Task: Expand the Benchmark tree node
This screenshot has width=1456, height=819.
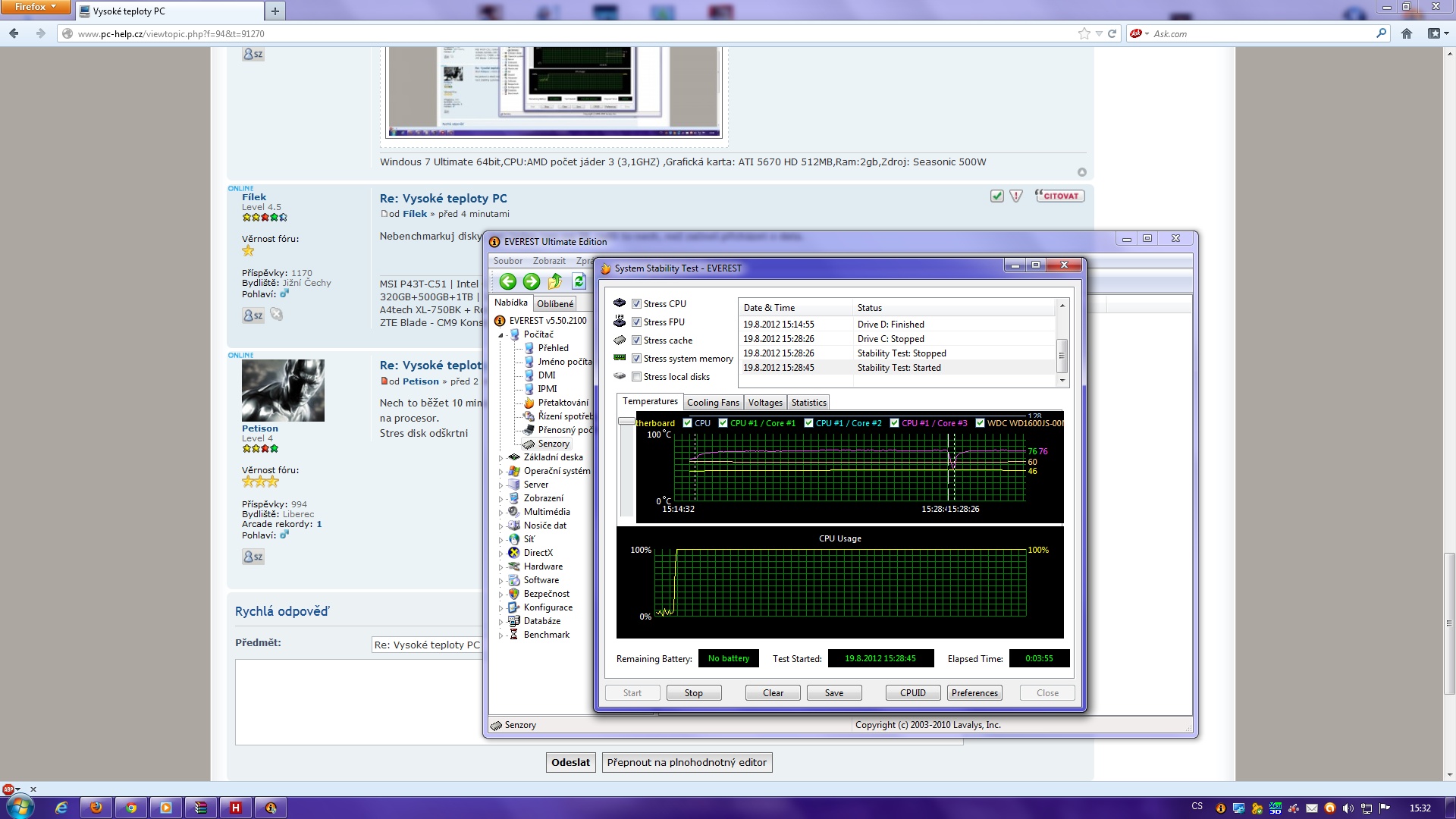Action: (500, 635)
